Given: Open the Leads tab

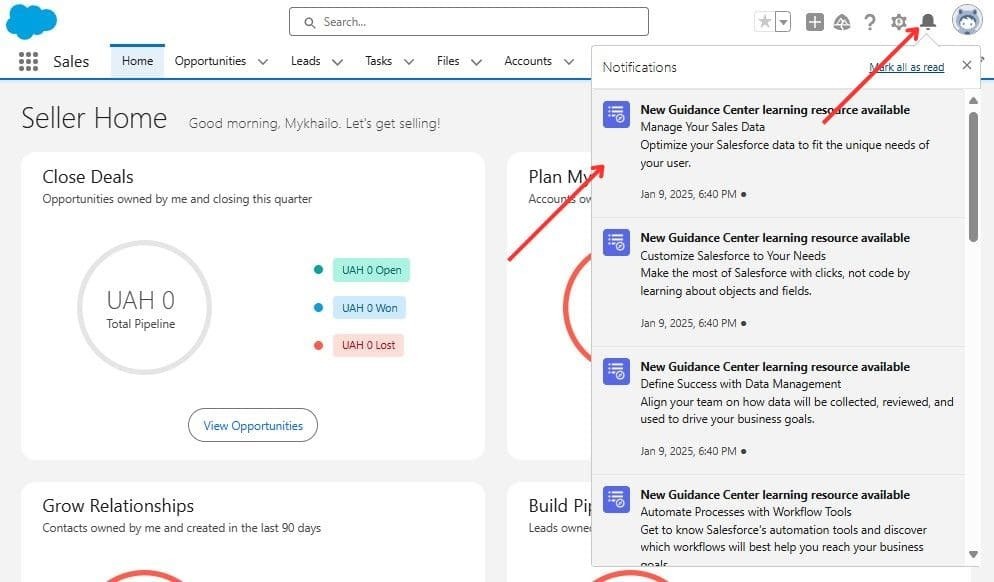Looking at the screenshot, I should pyautogui.click(x=306, y=61).
